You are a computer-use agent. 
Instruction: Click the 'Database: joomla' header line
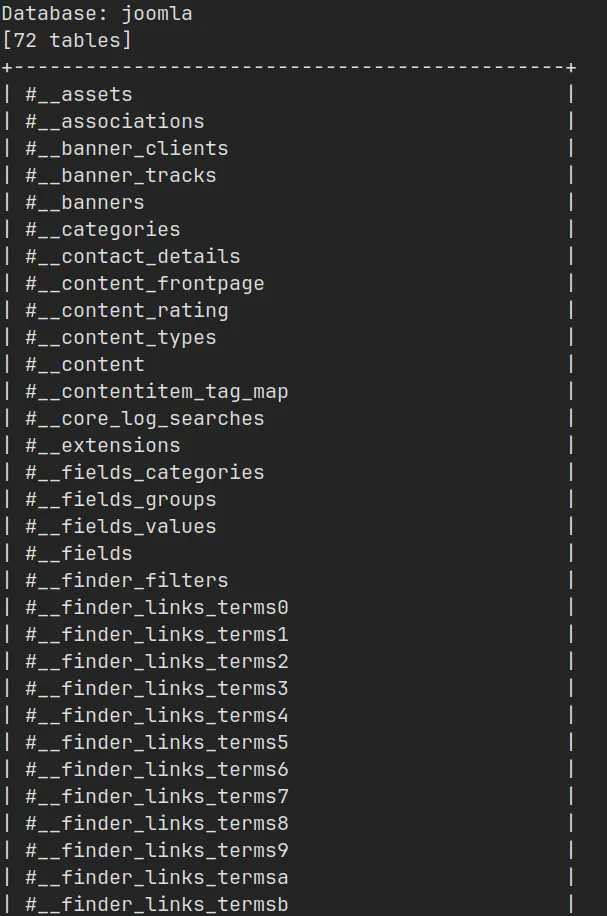tap(98, 14)
